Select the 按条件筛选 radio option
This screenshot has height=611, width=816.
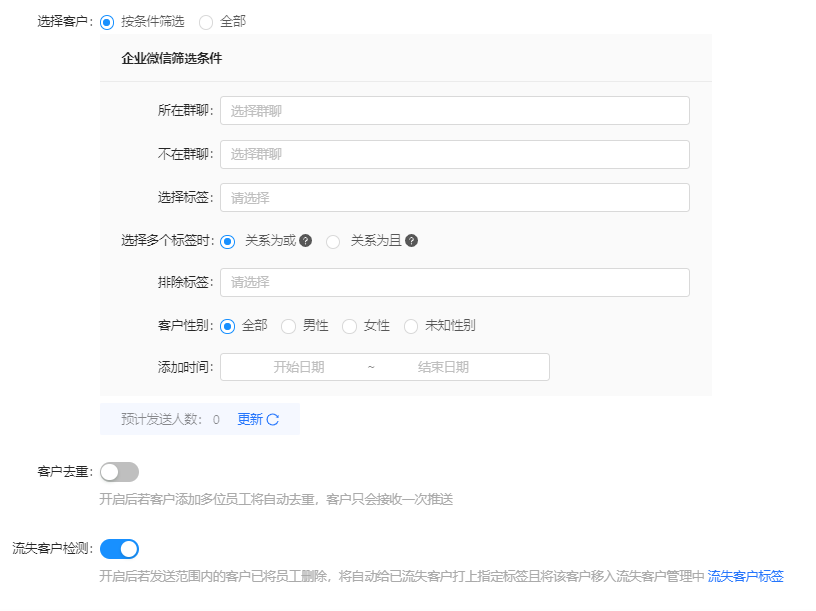point(107,22)
